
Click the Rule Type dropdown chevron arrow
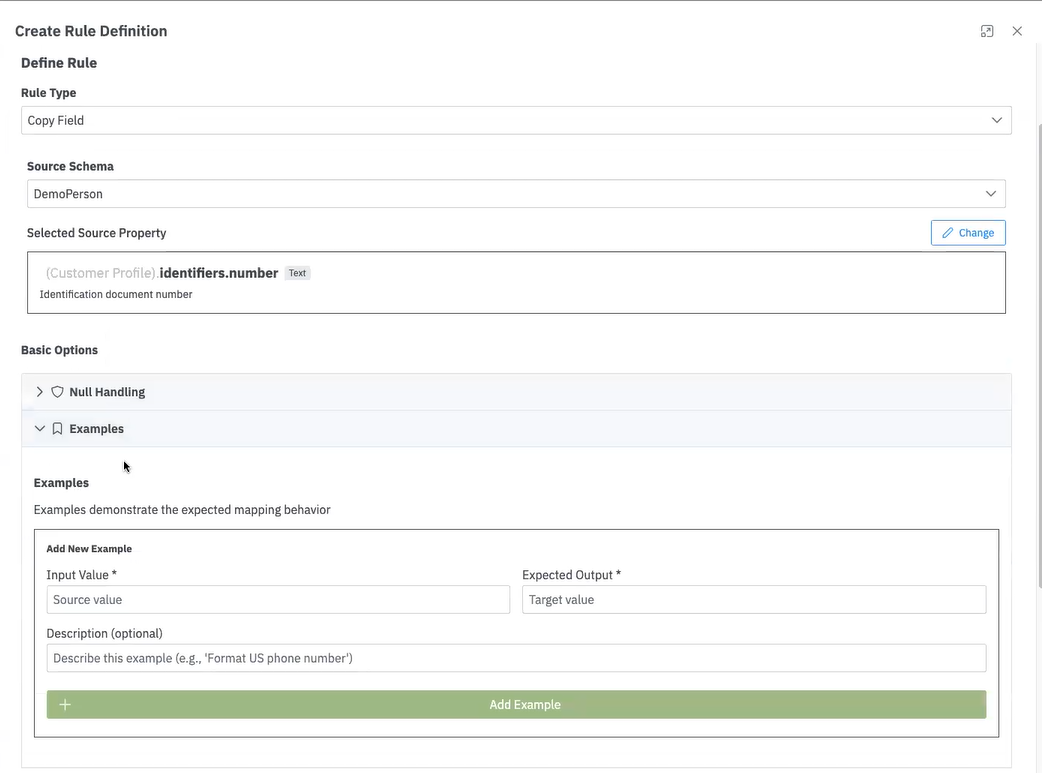[997, 120]
